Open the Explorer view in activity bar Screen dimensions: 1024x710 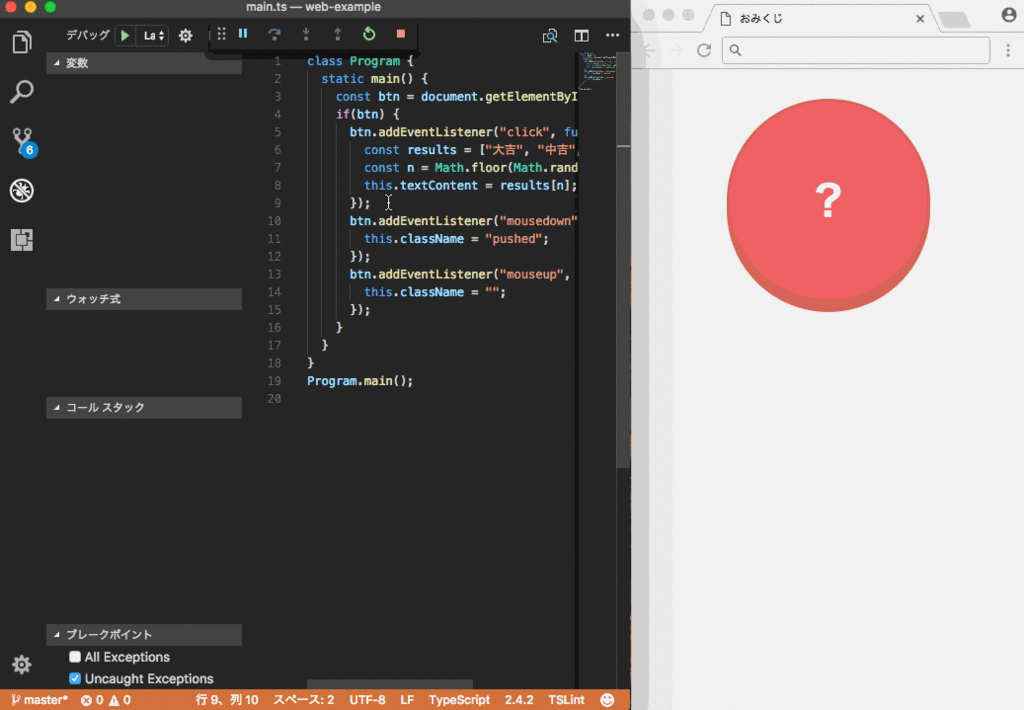coord(22,42)
